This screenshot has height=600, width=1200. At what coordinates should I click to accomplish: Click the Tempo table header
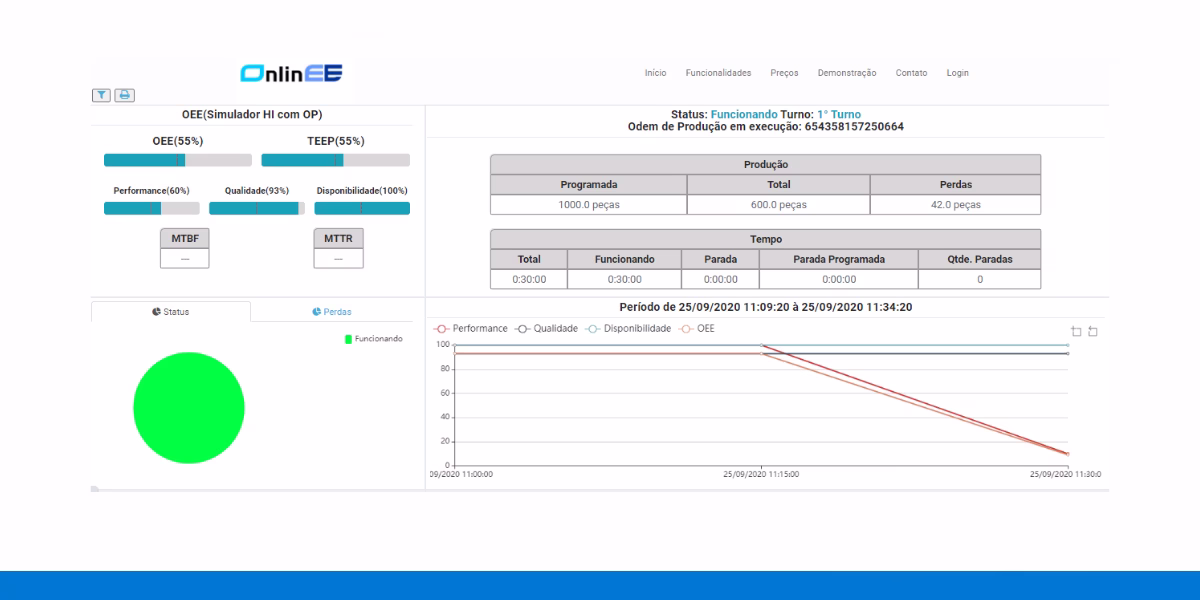[766, 240]
